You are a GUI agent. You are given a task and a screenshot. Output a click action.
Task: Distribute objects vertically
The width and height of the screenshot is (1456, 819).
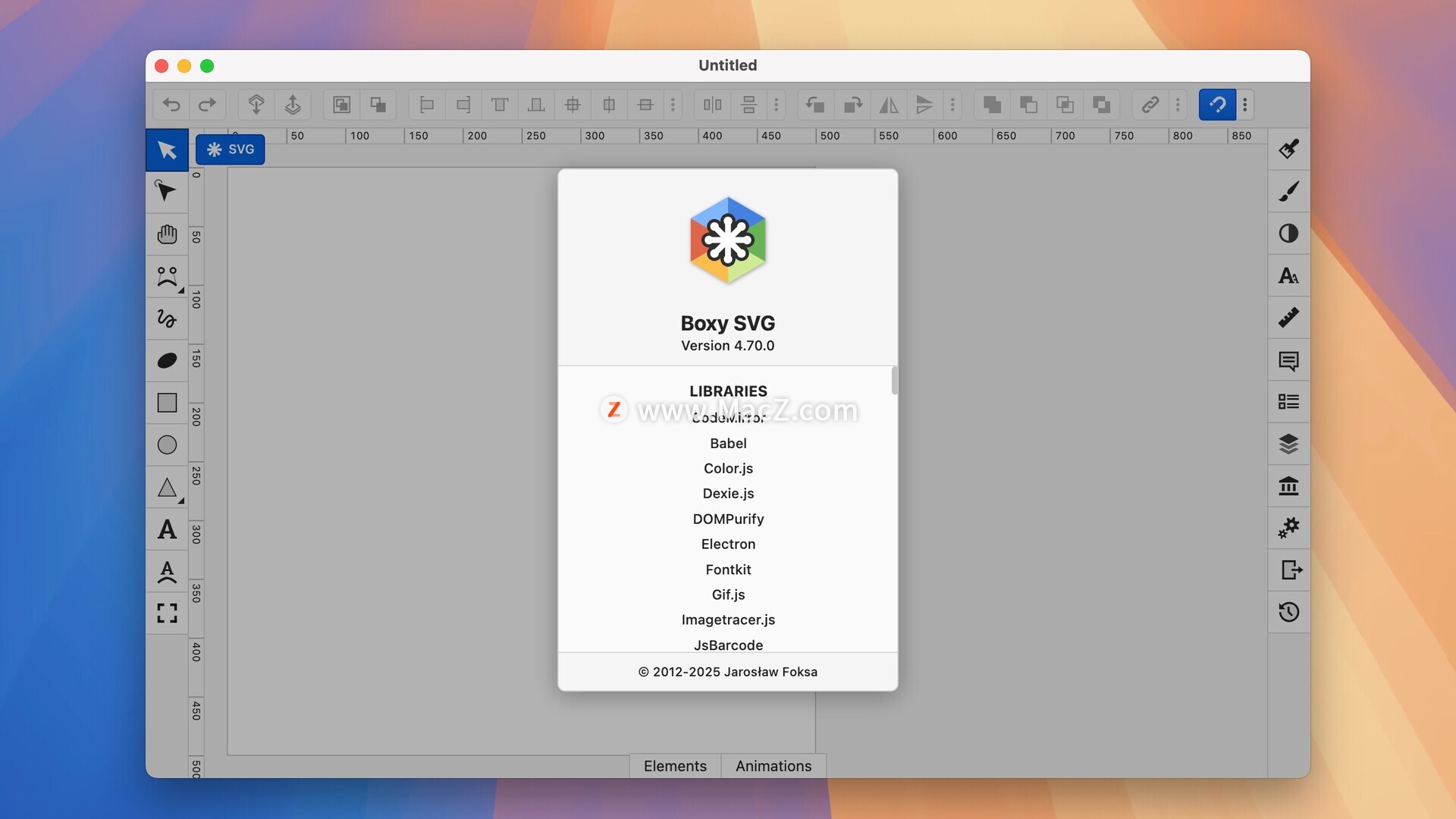pyautogui.click(x=748, y=105)
